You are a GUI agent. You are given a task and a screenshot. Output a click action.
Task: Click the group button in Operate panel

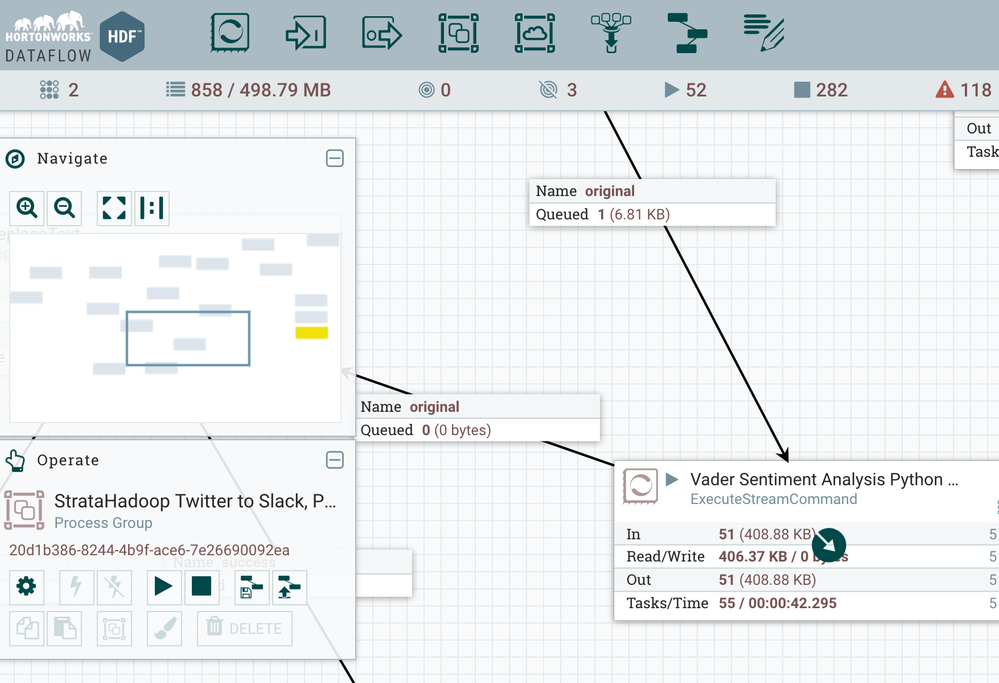(114, 629)
